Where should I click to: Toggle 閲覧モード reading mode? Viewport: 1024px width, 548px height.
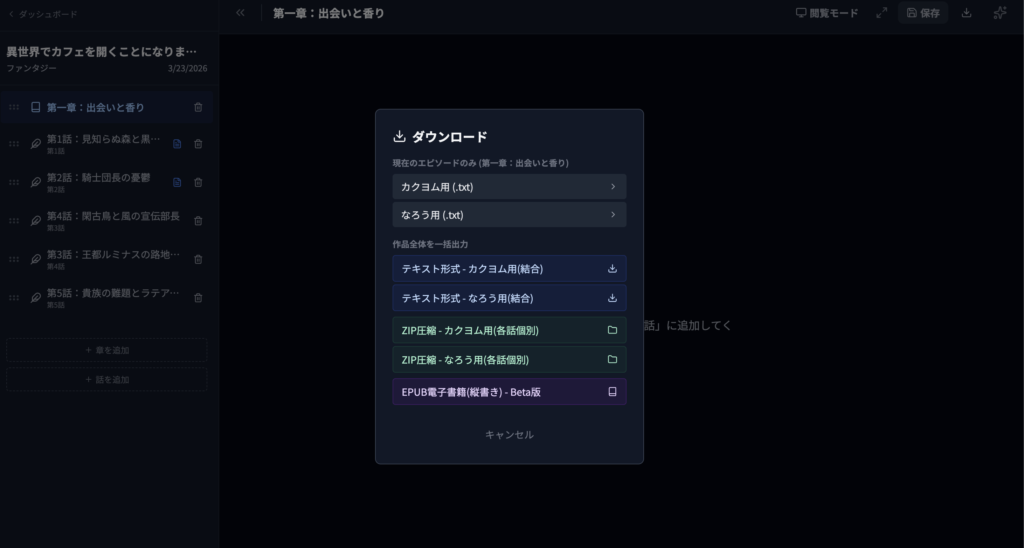pyautogui.click(x=826, y=13)
